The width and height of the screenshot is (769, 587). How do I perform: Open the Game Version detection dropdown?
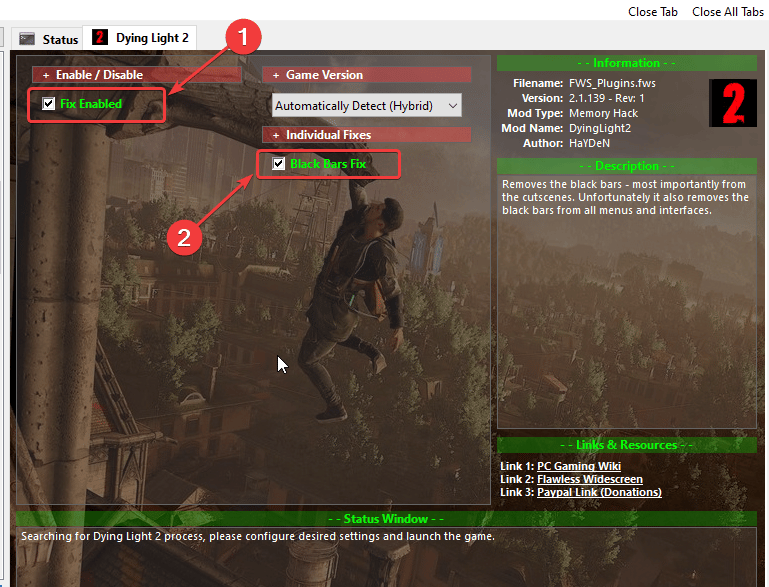coord(366,105)
